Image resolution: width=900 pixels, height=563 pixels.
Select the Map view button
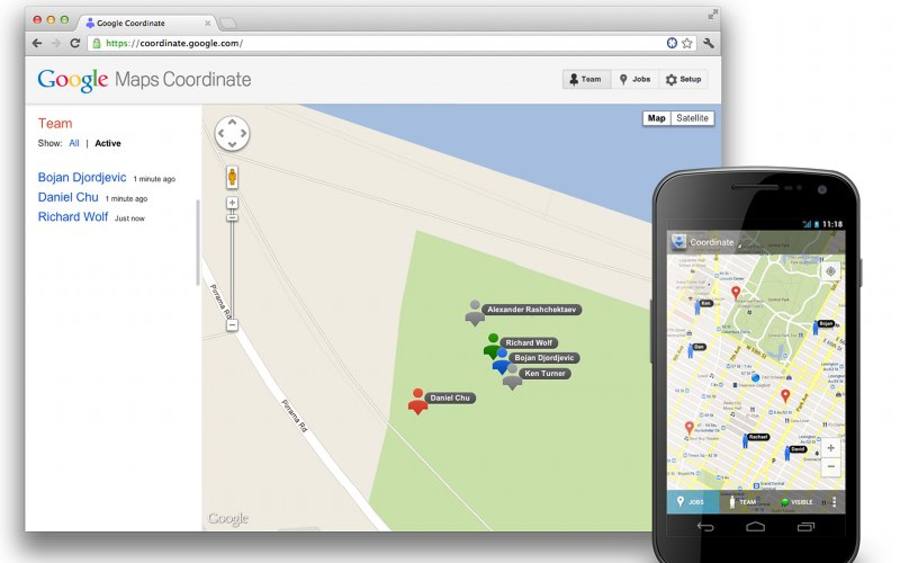(x=656, y=118)
